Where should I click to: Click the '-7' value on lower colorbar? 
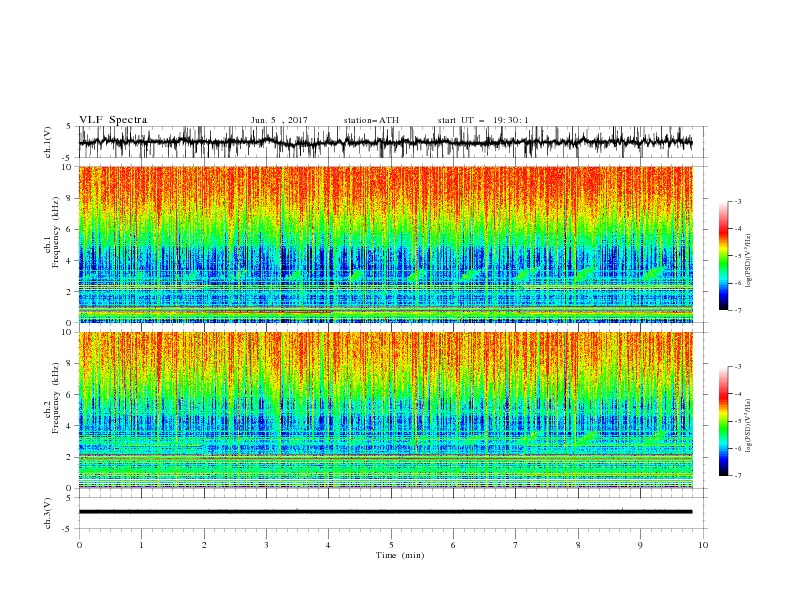click(x=738, y=476)
